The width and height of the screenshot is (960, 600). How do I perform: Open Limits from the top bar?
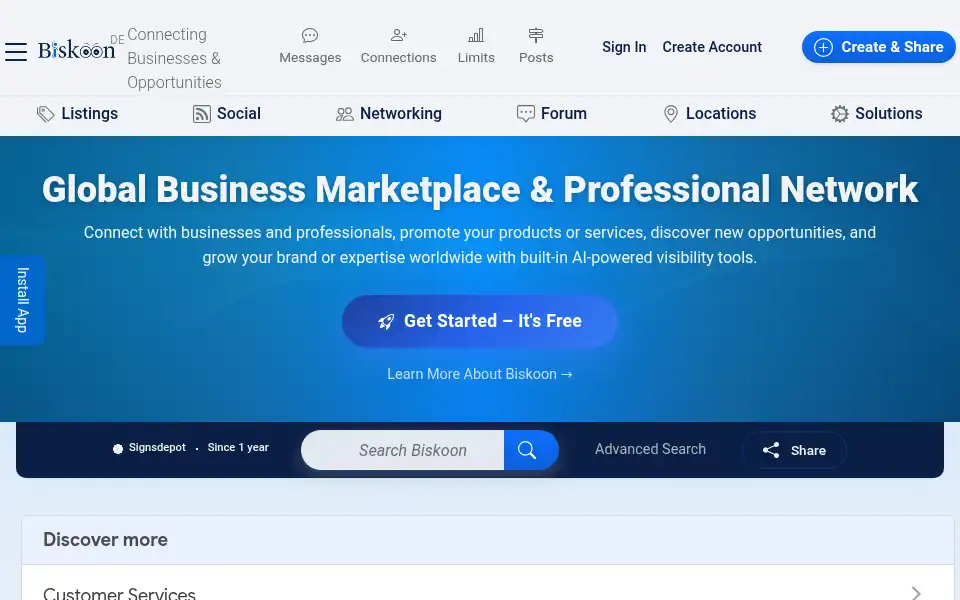click(476, 47)
